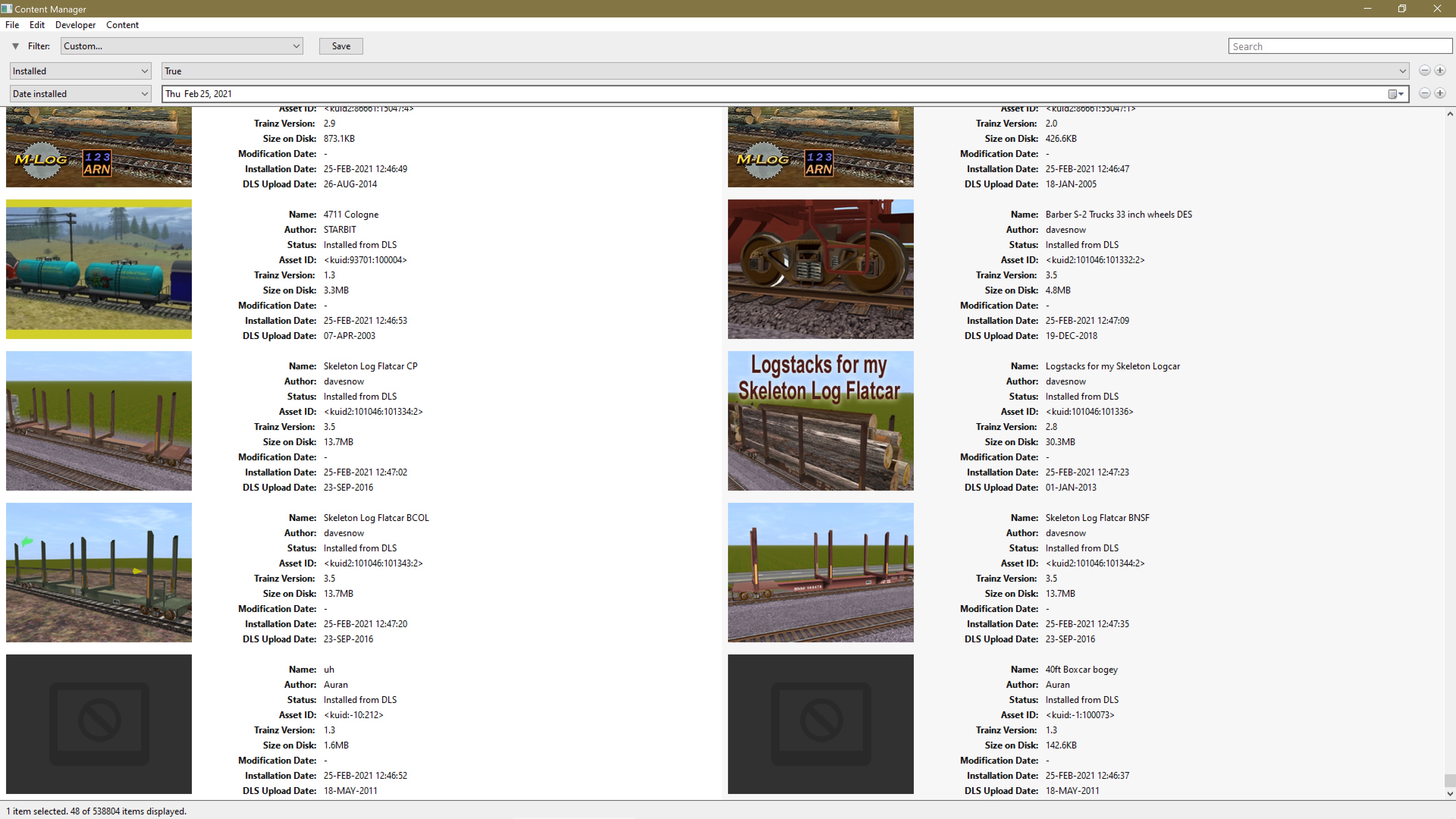Click the scroll down arrow of list
This screenshot has height=819, width=1456.
(1450, 794)
